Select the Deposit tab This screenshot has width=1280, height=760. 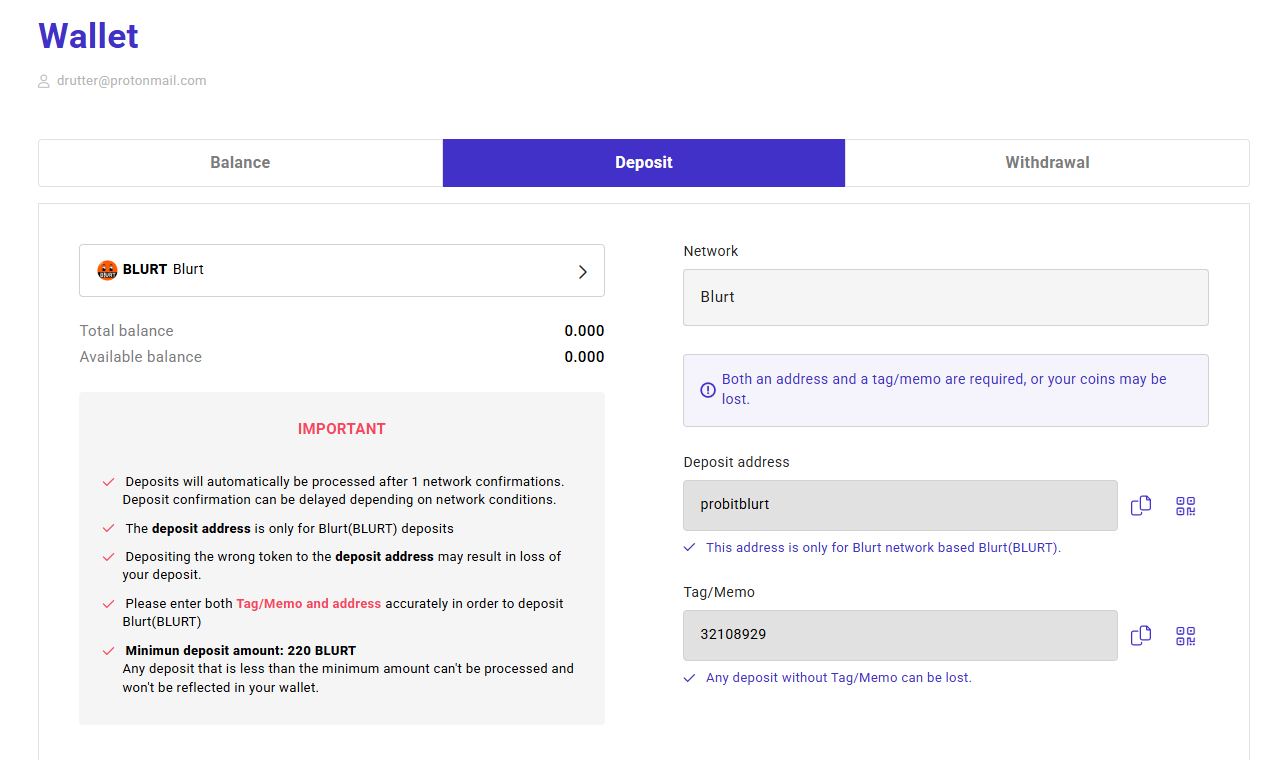tap(644, 163)
